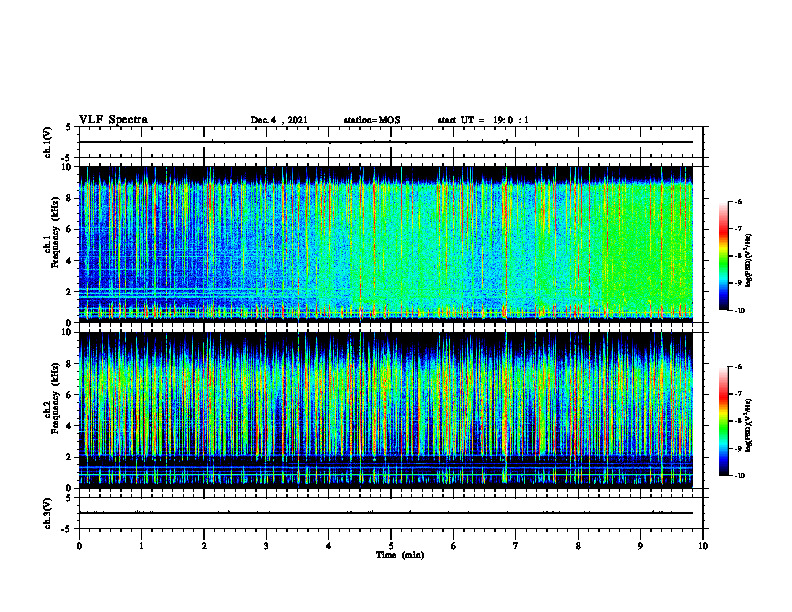This screenshot has width=792, height=612.
Task: Click the "station=MOS" header text
Action: click(372, 120)
